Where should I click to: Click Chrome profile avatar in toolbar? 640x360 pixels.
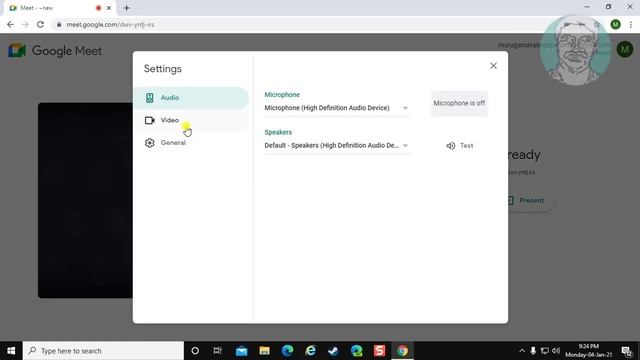[x=616, y=24]
